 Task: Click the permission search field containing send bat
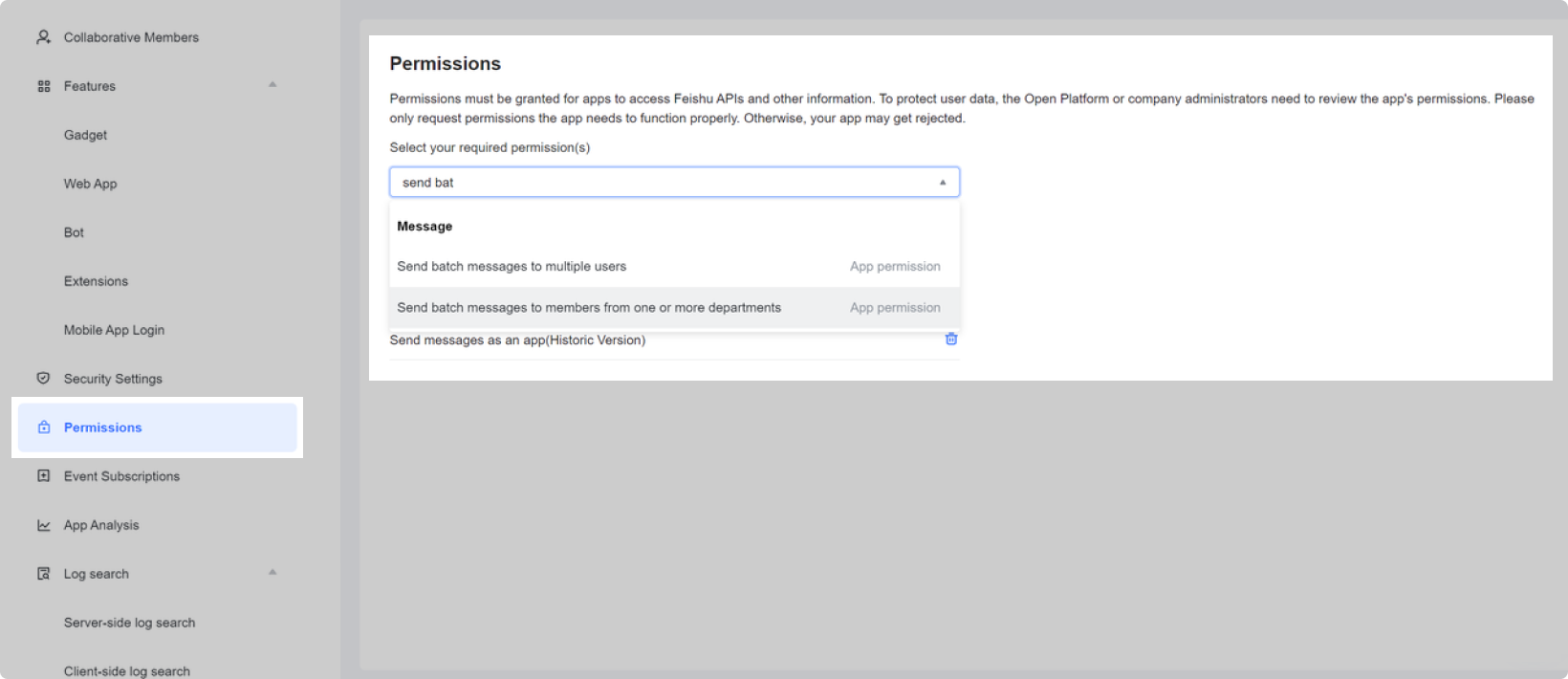[x=660, y=183]
